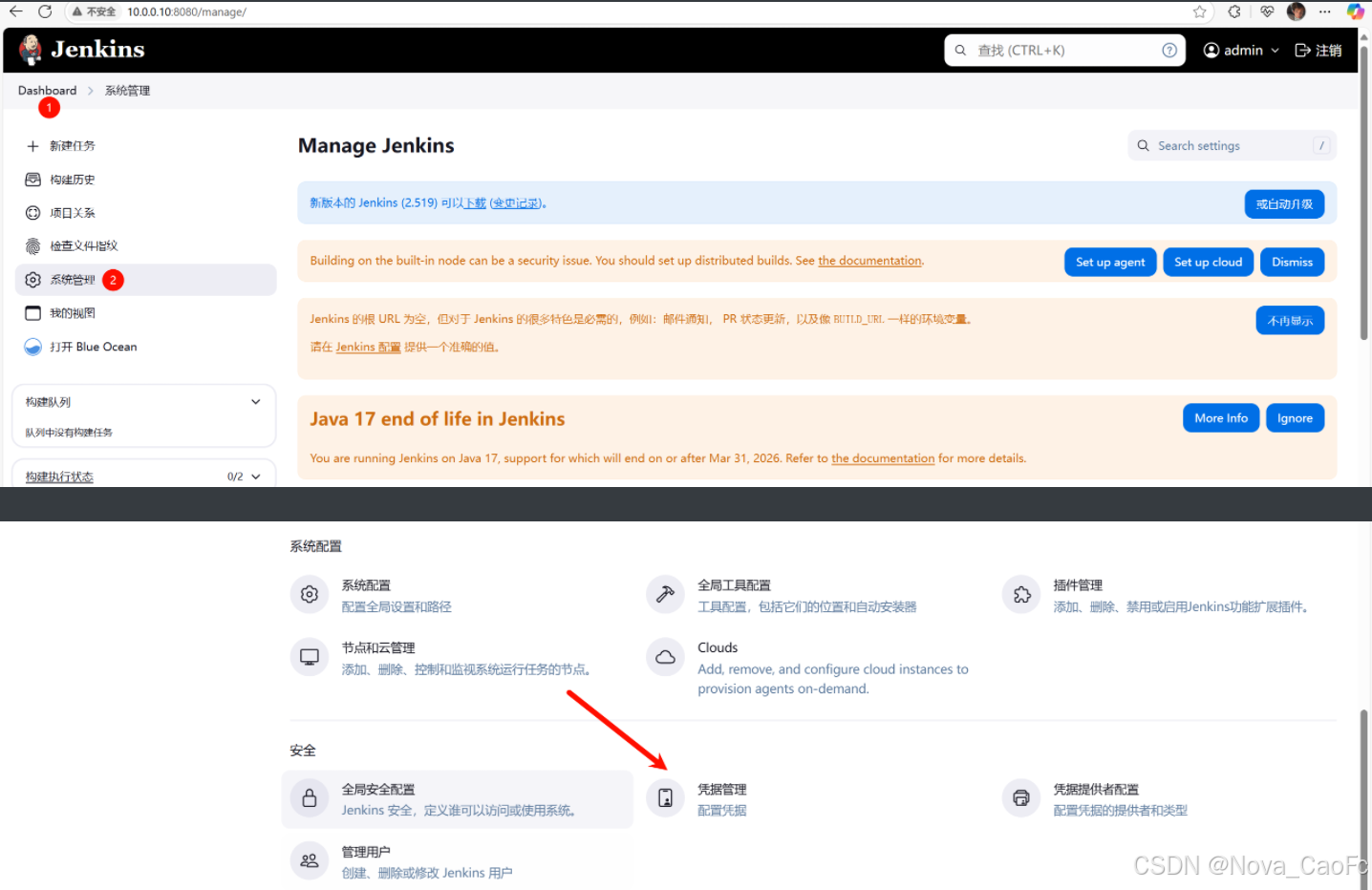This screenshot has width=1372, height=890.
Task: Focus the 查找 (CTRL+K) search box
Action: click(x=1065, y=51)
